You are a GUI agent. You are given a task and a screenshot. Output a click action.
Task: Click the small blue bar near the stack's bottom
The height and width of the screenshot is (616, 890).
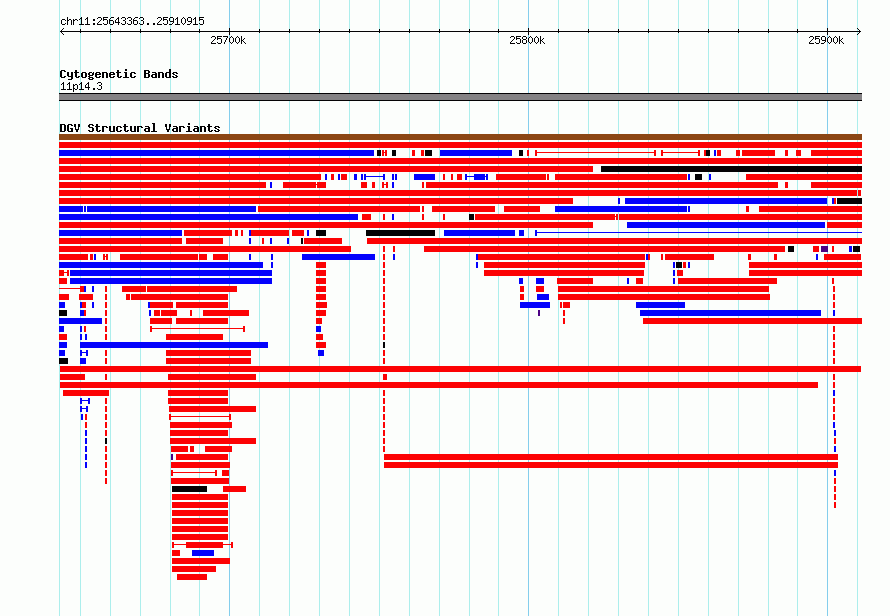click(x=203, y=553)
